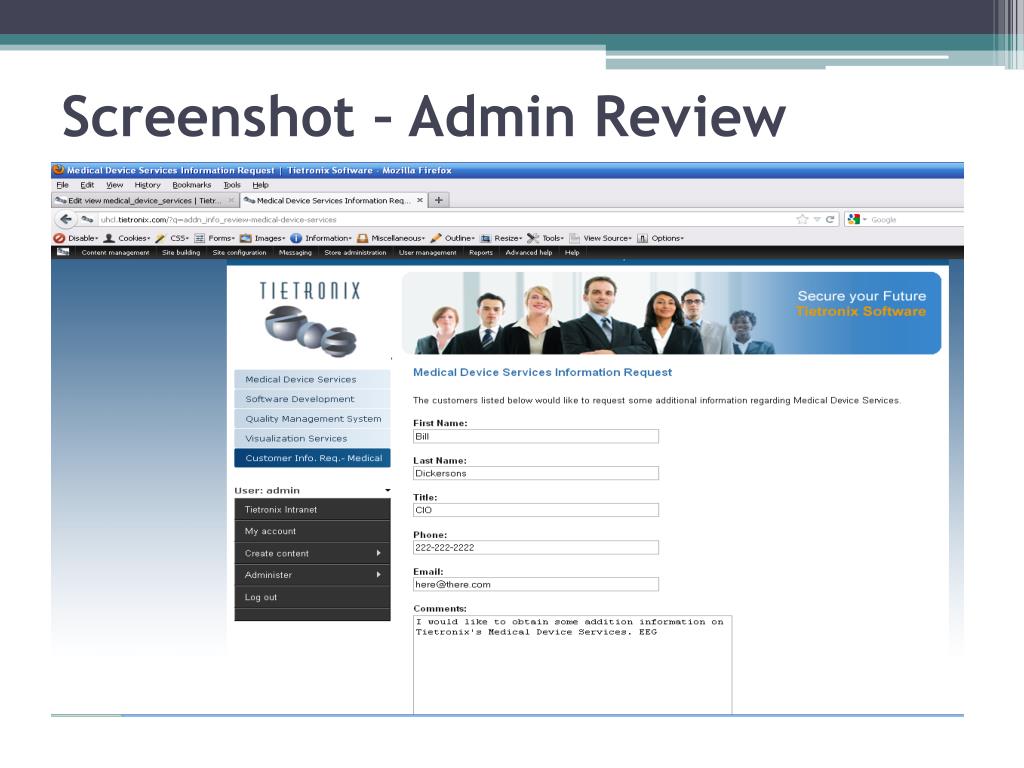Click the admin menu home icon

[x=63, y=252]
